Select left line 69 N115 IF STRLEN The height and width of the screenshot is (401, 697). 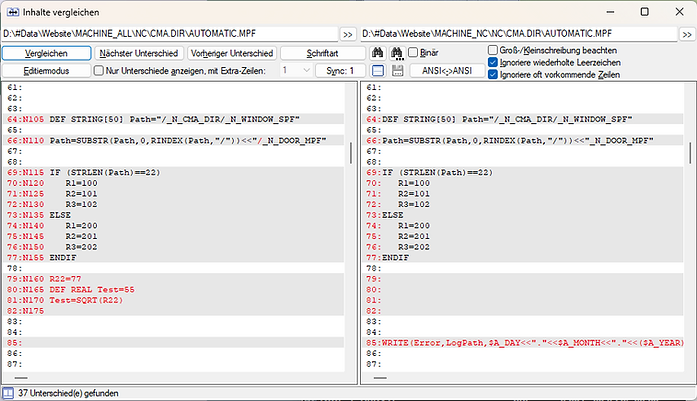[x=173, y=172]
